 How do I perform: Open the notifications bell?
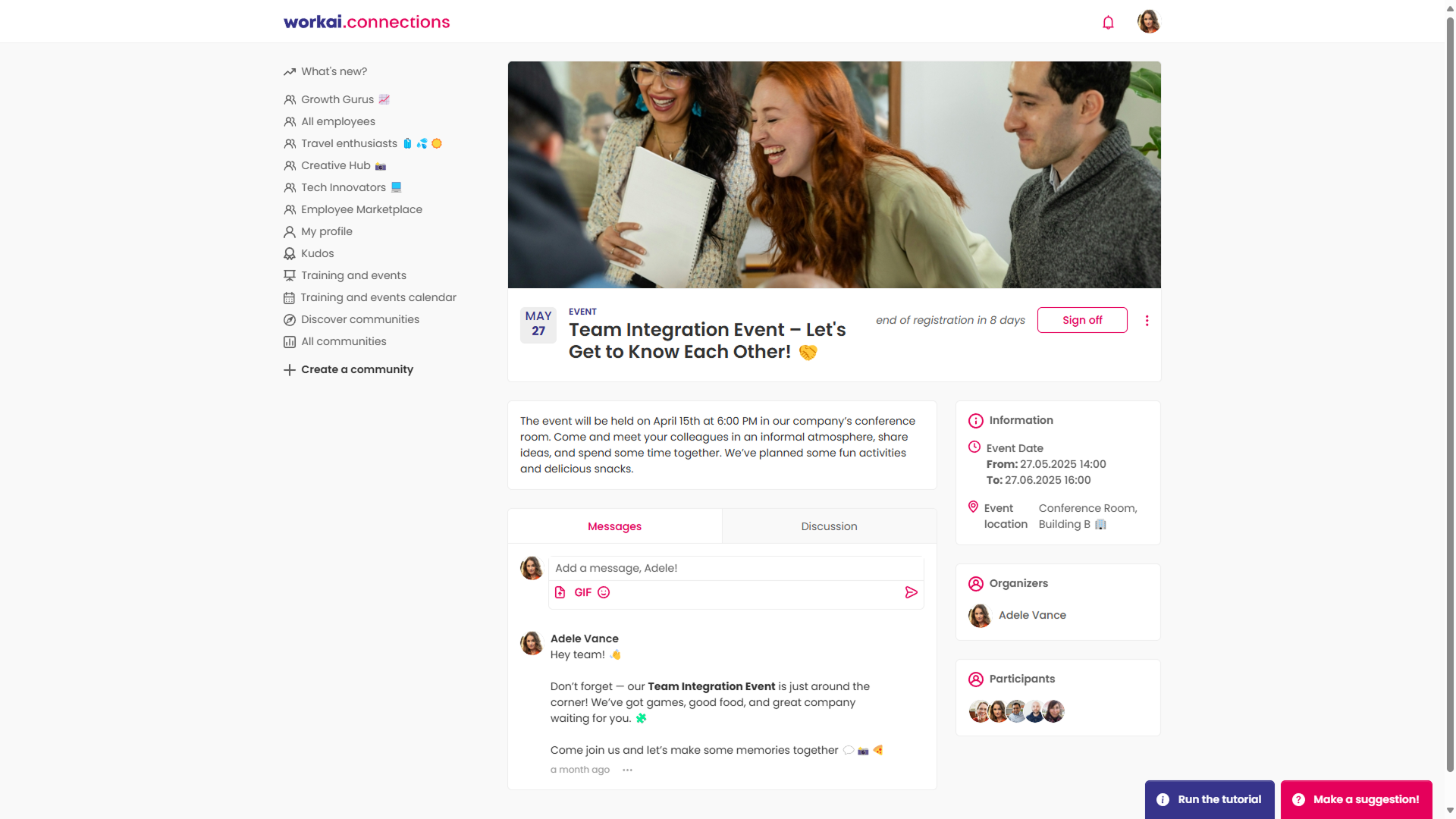1108,22
